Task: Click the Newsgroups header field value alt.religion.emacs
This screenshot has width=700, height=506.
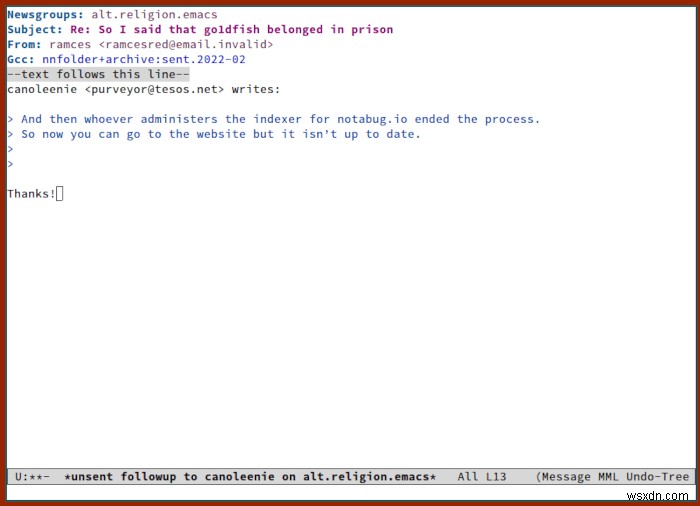Action: 154,15
